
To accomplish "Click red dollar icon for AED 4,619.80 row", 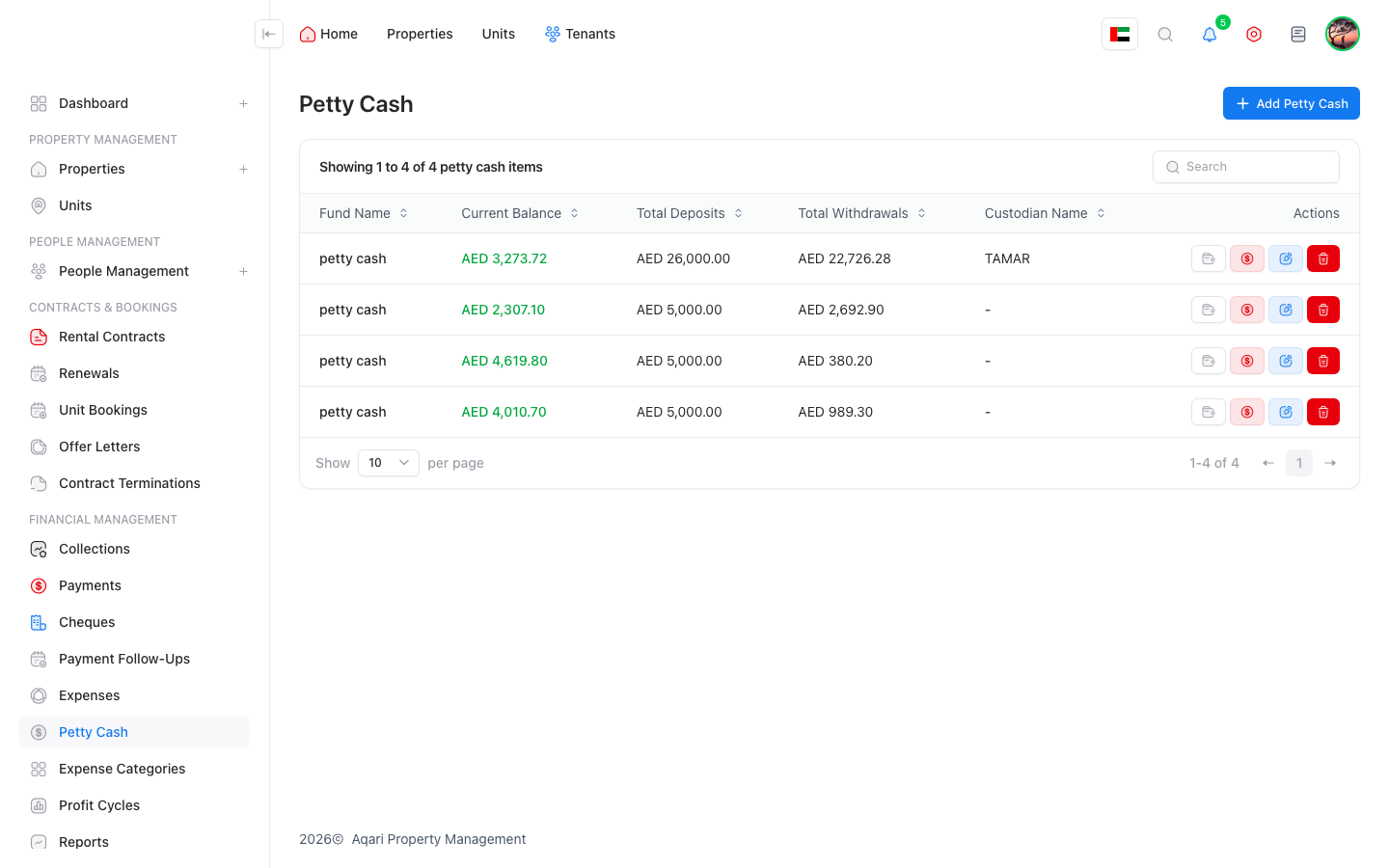I will (x=1246, y=361).
